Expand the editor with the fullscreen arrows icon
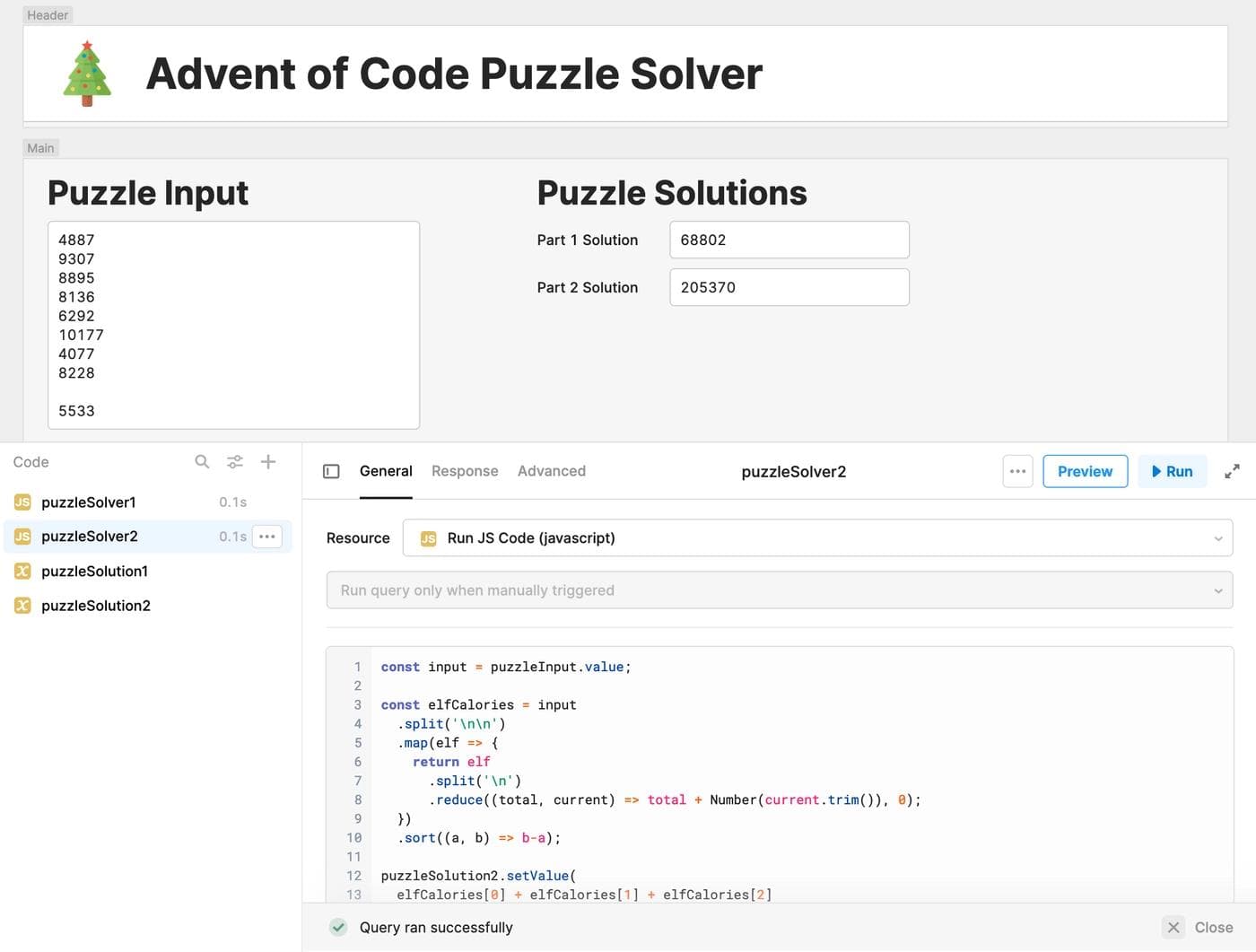1256x952 pixels. (x=1232, y=470)
